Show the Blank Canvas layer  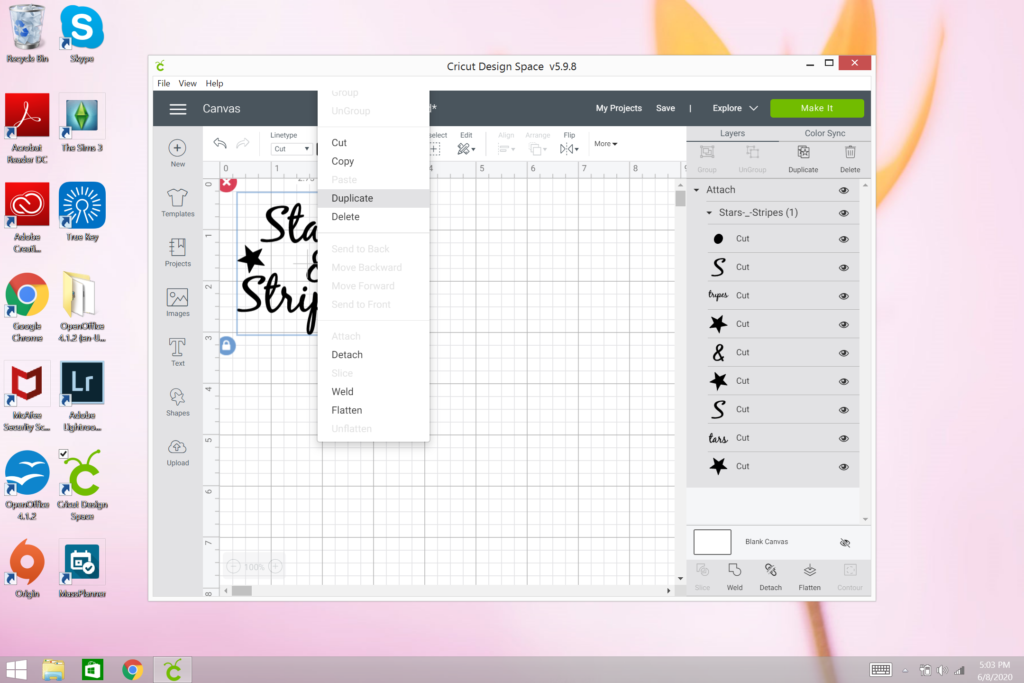tap(845, 542)
